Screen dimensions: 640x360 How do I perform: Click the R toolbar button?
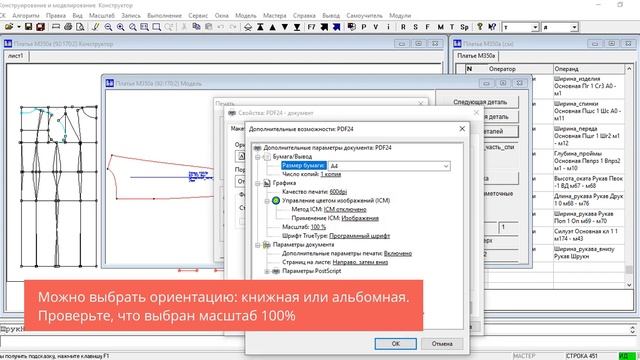[403, 27]
